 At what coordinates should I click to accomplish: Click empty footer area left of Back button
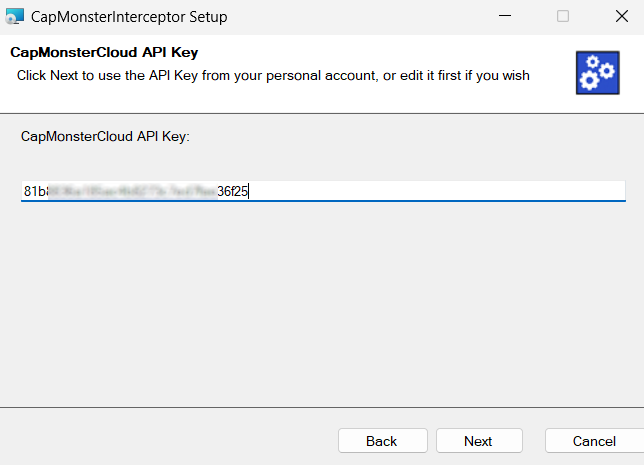[160, 441]
